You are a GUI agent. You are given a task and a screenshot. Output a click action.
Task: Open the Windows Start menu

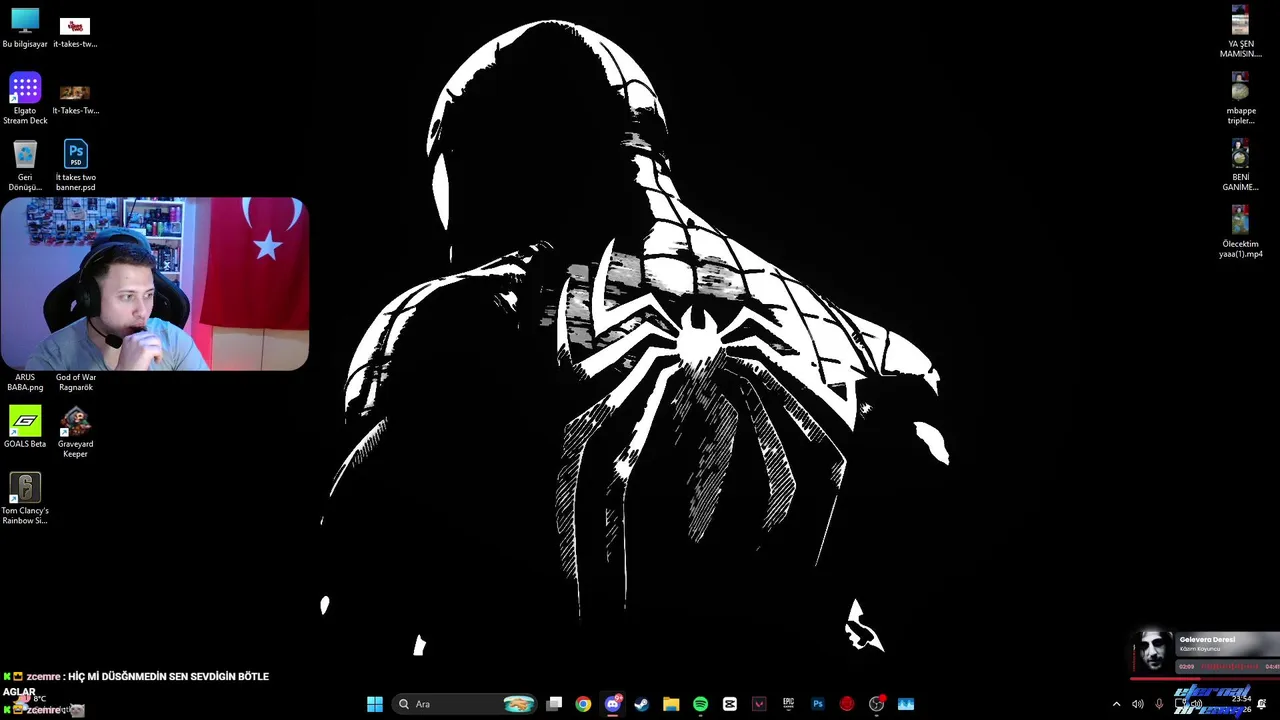pyautogui.click(x=374, y=704)
